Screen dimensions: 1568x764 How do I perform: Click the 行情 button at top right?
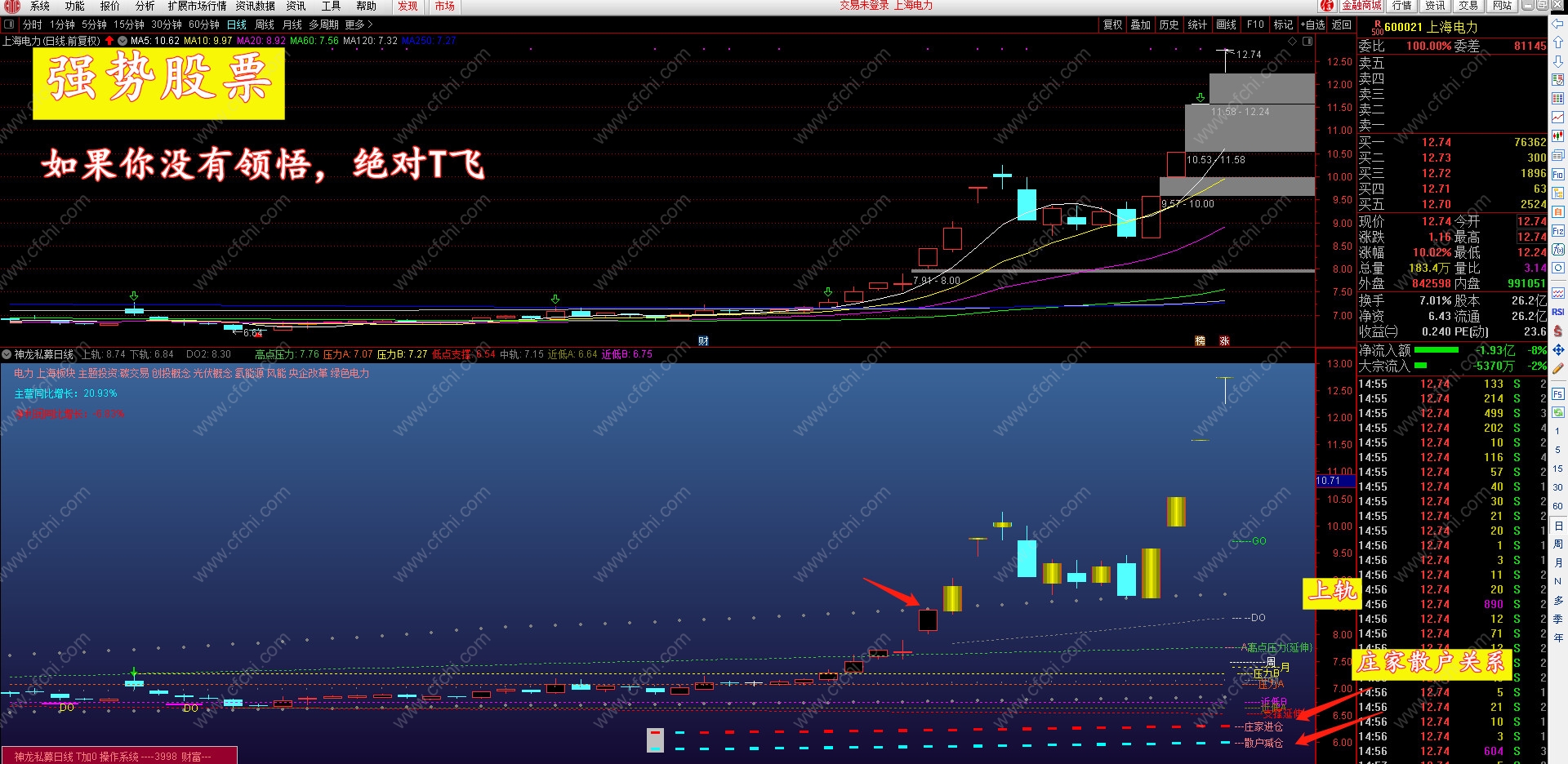click(1401, 6)
